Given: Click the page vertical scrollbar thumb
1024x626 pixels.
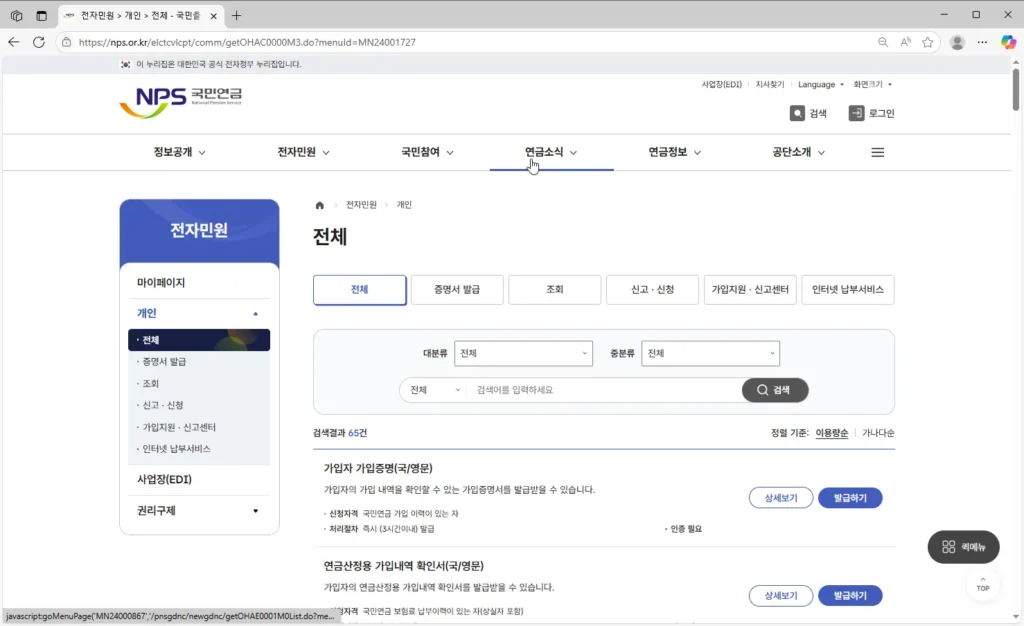Looking at the screenshot, I should tap(1016, 89).
